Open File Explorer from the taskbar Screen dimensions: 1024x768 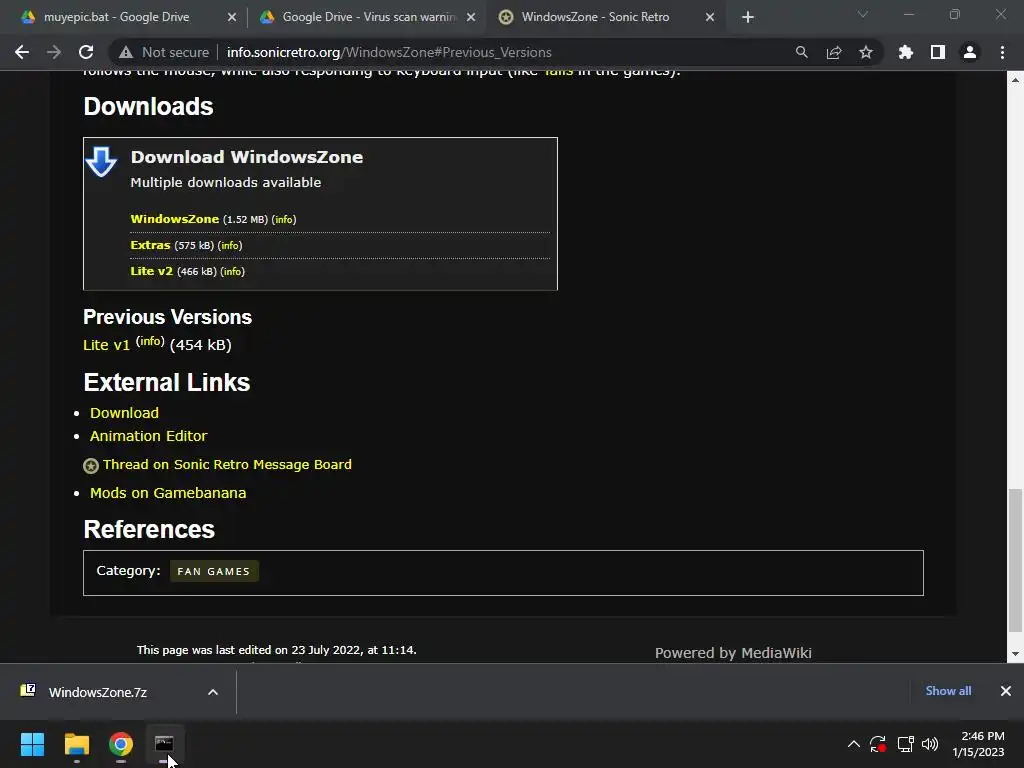pyautogui.click(x=76, y=744)
